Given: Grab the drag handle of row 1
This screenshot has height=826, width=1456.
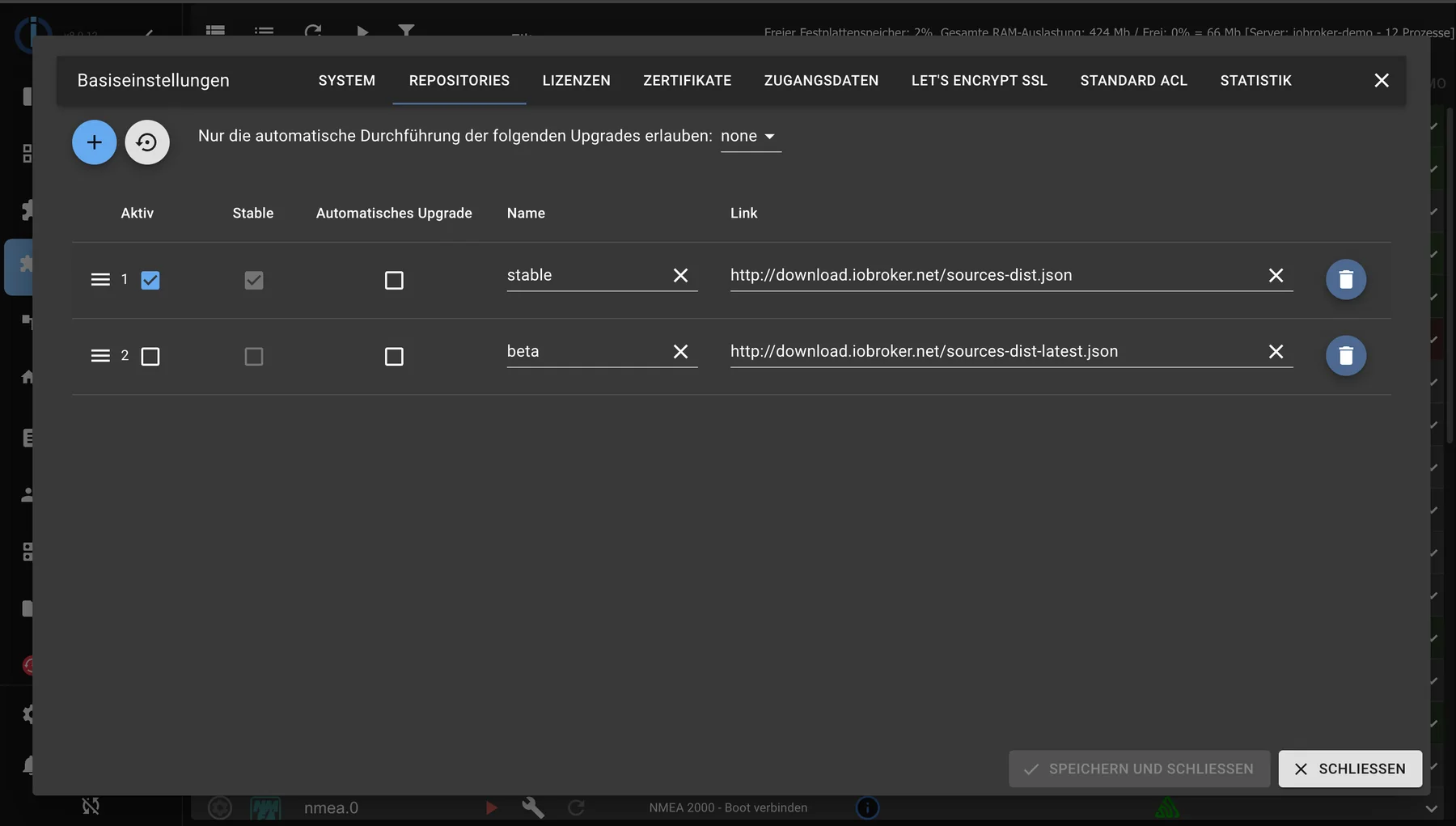Looking at the screenshot, I should coord(100,280).
